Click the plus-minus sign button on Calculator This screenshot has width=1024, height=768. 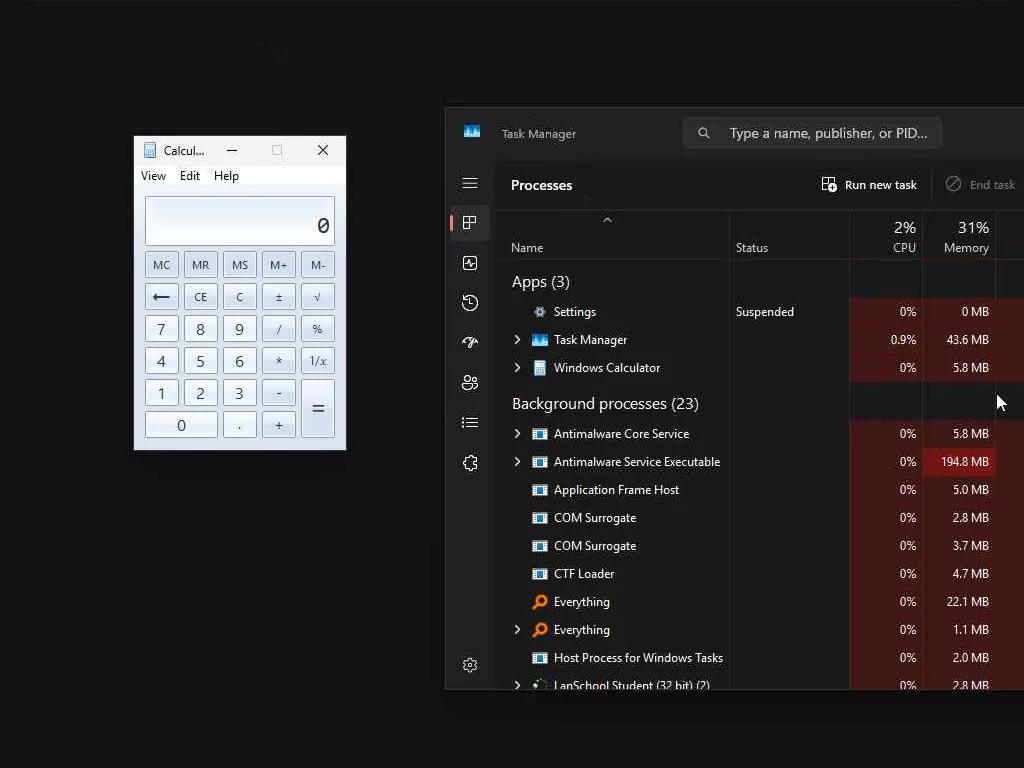click(x=279, y=297)
